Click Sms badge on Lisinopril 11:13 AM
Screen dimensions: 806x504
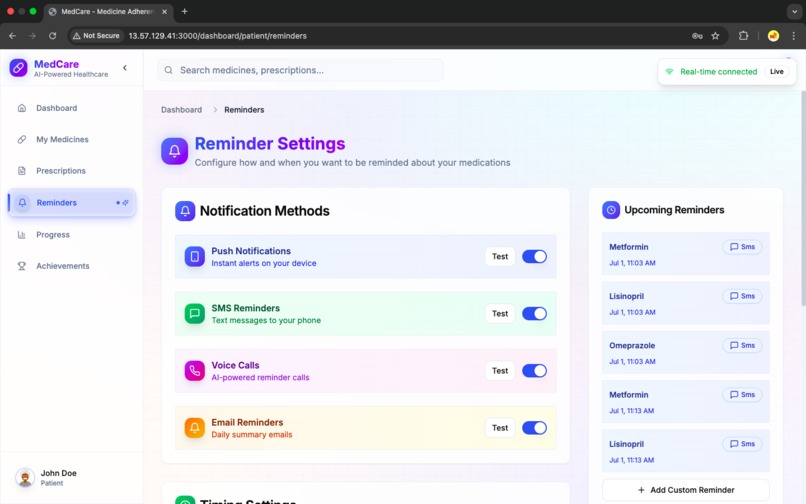[742, 444]
